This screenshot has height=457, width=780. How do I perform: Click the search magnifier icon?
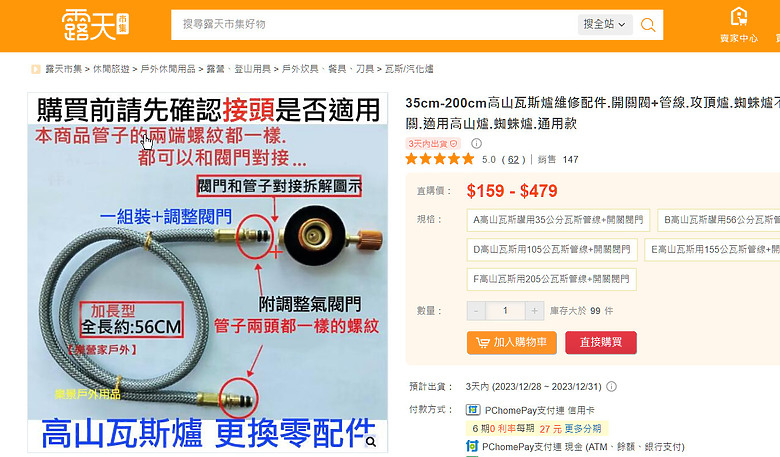648,24
